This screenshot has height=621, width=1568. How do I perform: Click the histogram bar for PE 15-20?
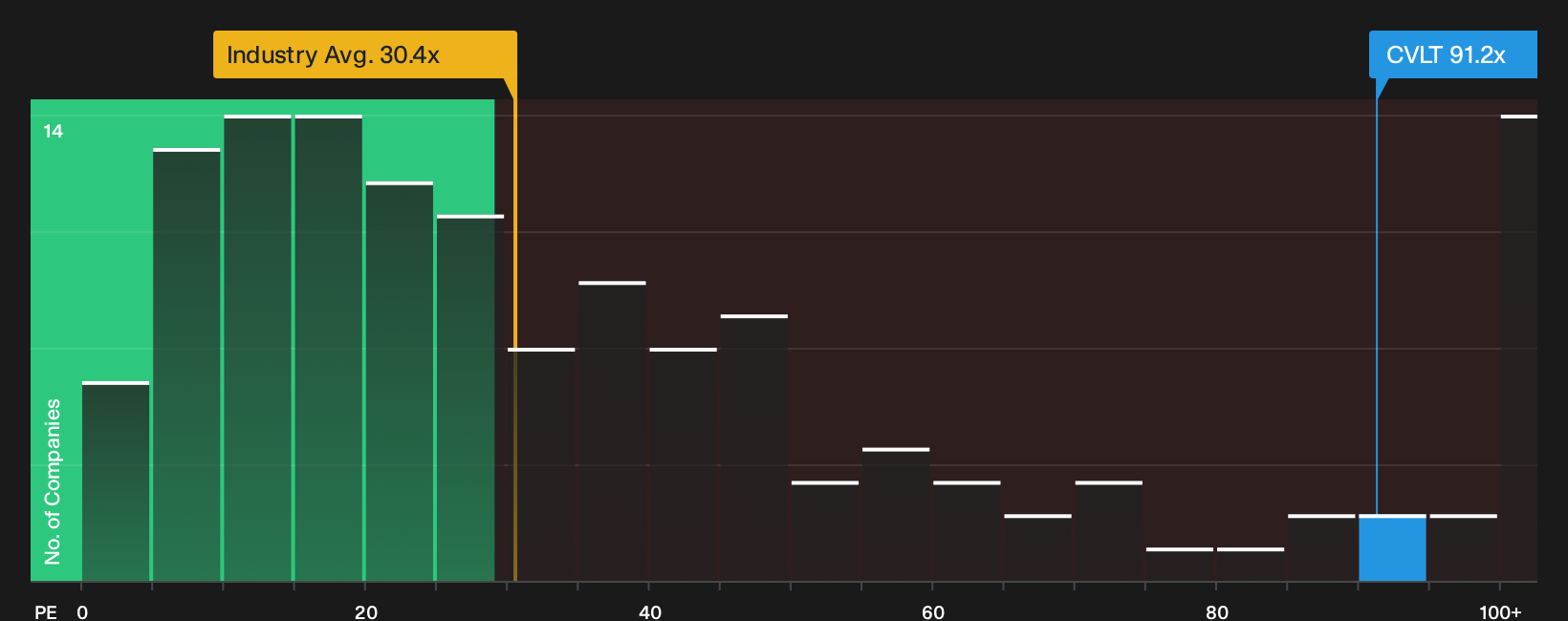click(328, 348)
